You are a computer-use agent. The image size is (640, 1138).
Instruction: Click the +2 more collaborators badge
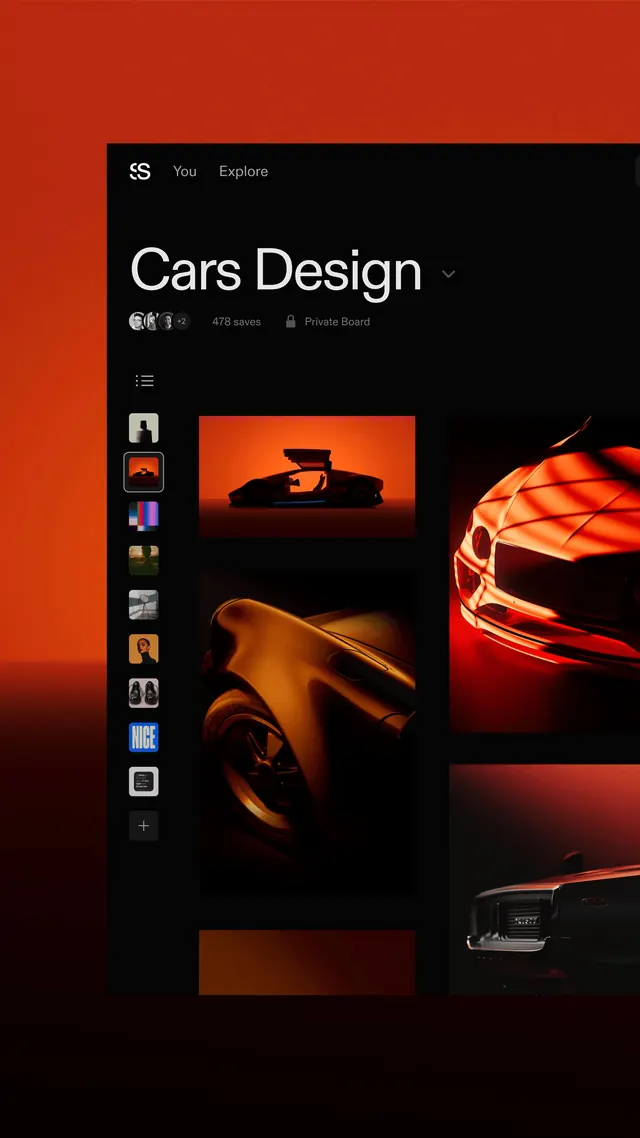(x=181, y=322)
